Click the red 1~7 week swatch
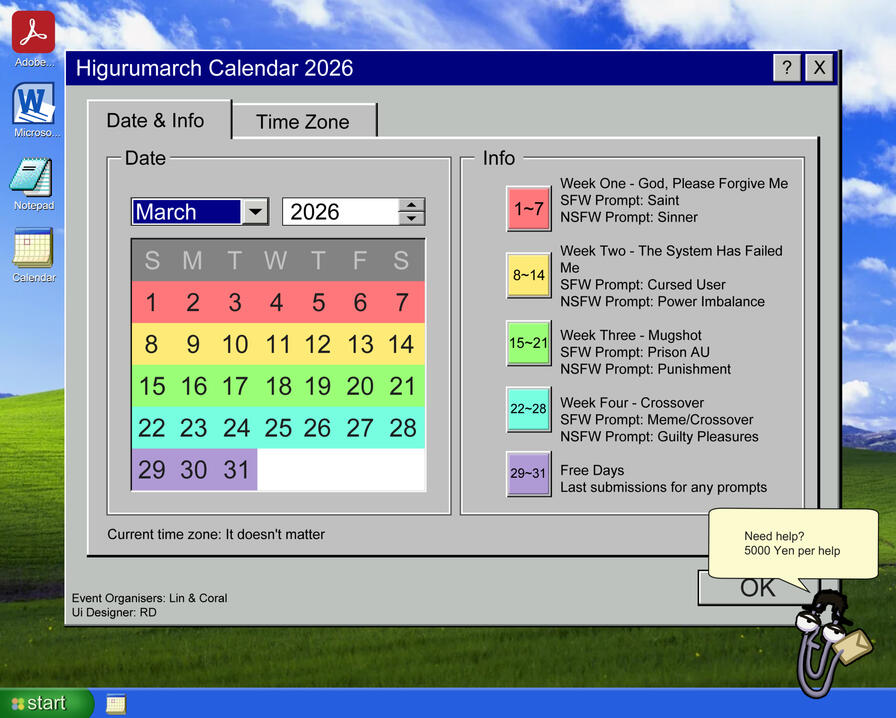Viewport: 896px width, 718px height. pyautogui.click(x=528, y=208)
